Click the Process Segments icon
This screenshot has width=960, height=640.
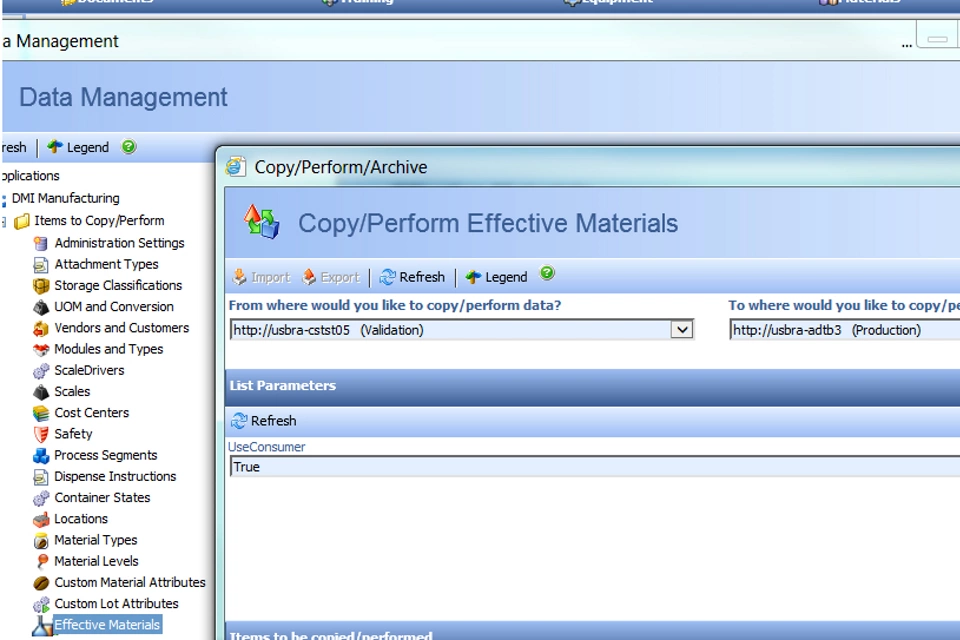coord(41,456)
